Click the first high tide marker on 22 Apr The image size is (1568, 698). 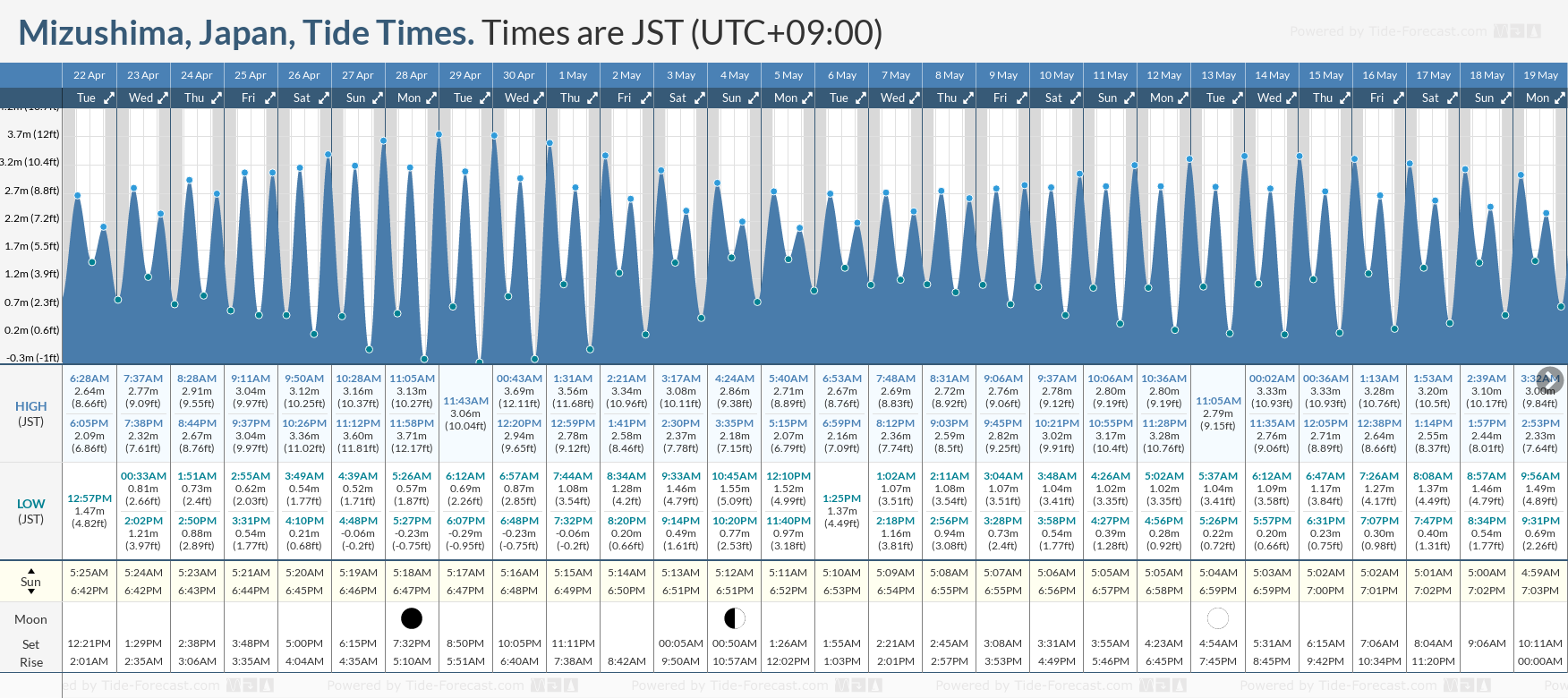click(x=78, y=195)
